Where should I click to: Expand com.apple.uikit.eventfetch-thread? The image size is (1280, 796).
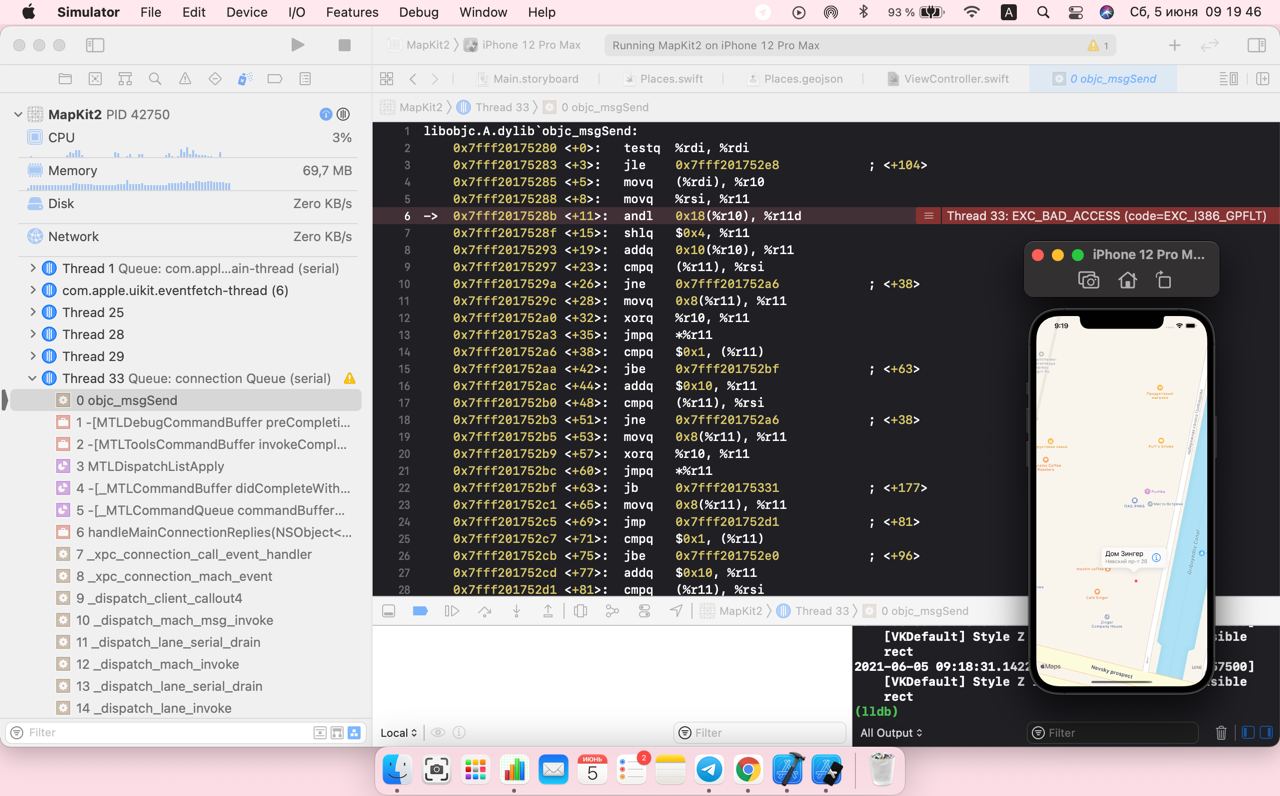[33, 290]
